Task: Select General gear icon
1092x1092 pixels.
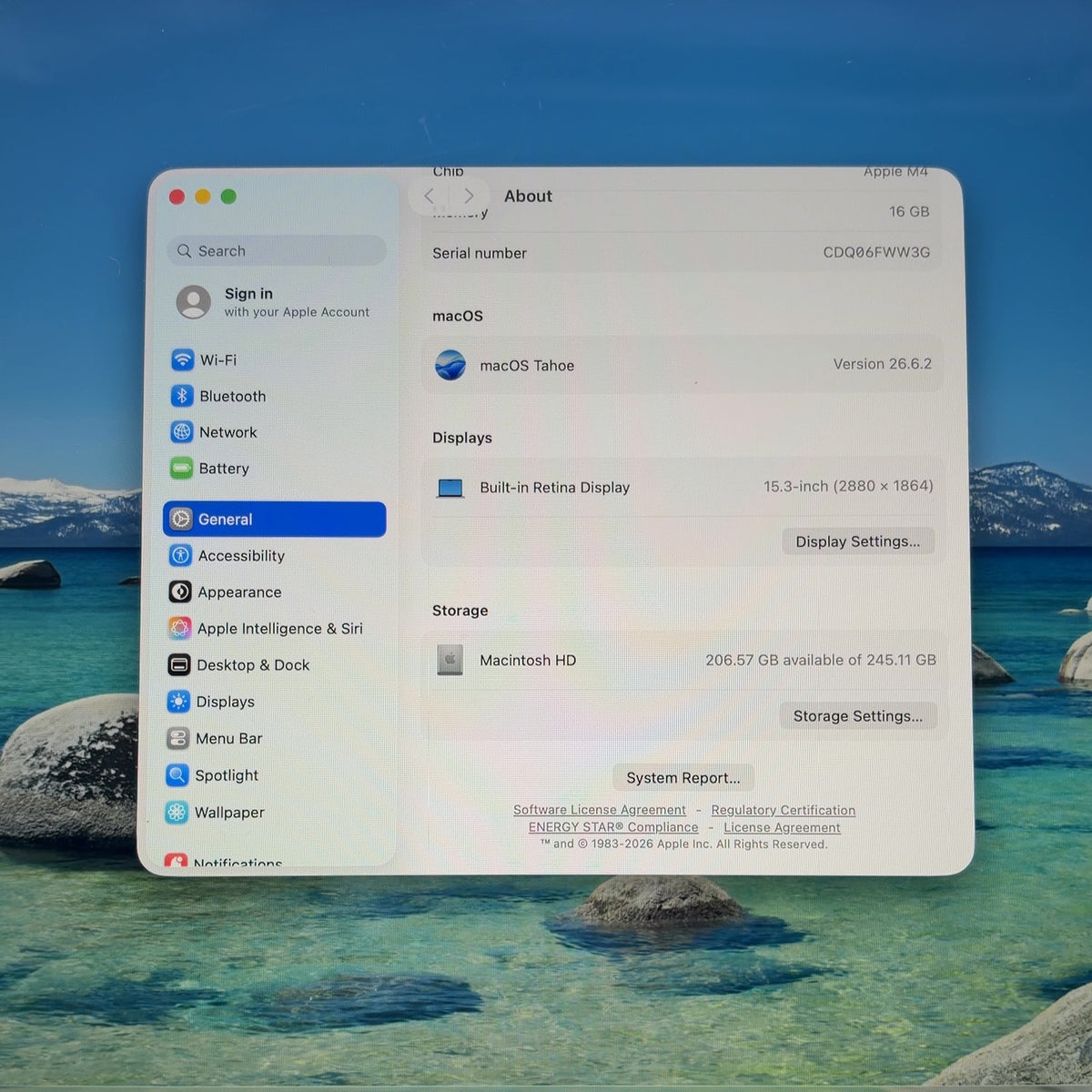Action: (x=180, y=520)
